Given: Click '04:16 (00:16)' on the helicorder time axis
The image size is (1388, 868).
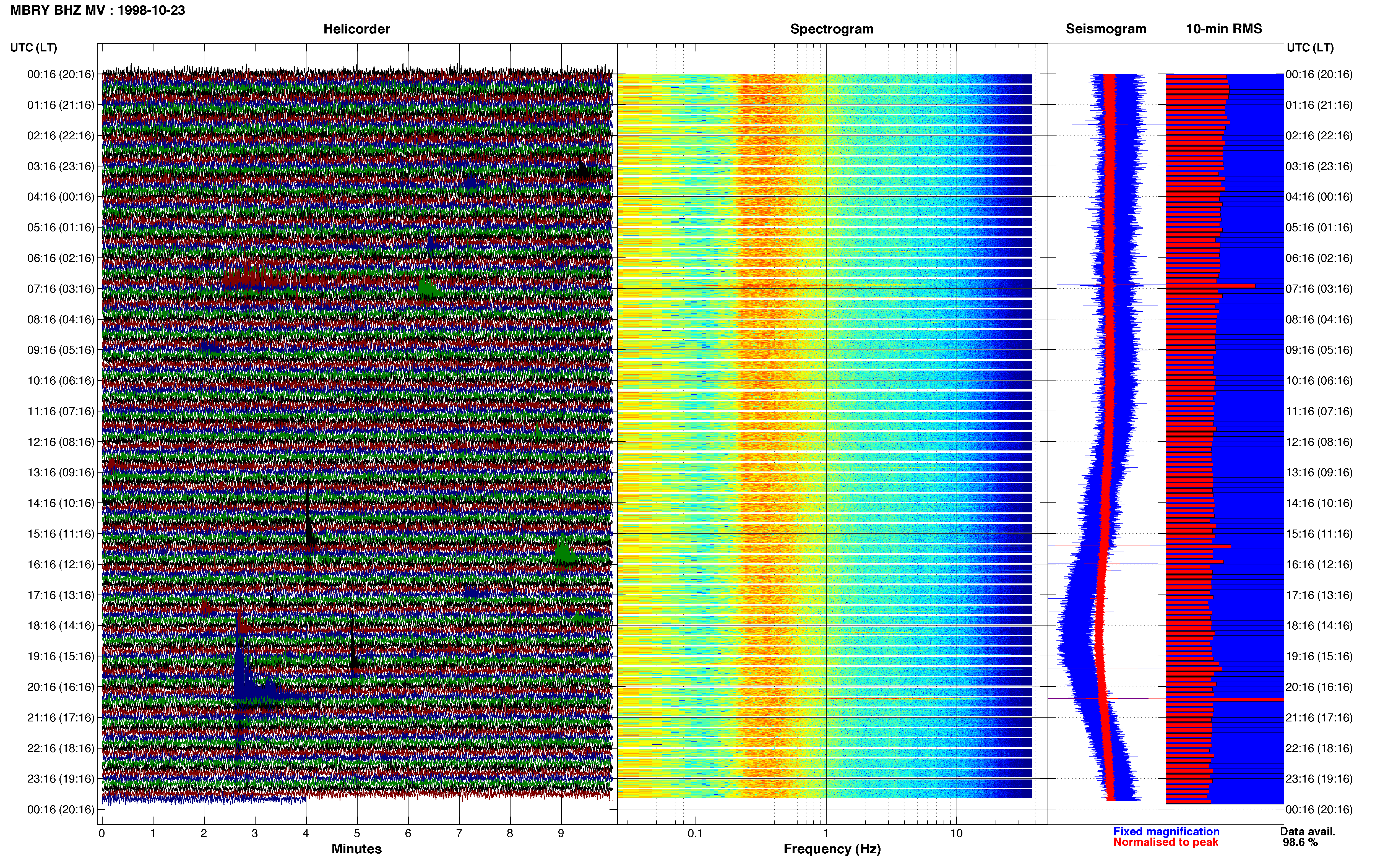Looking at the screenshot, I should pos(61,197).
